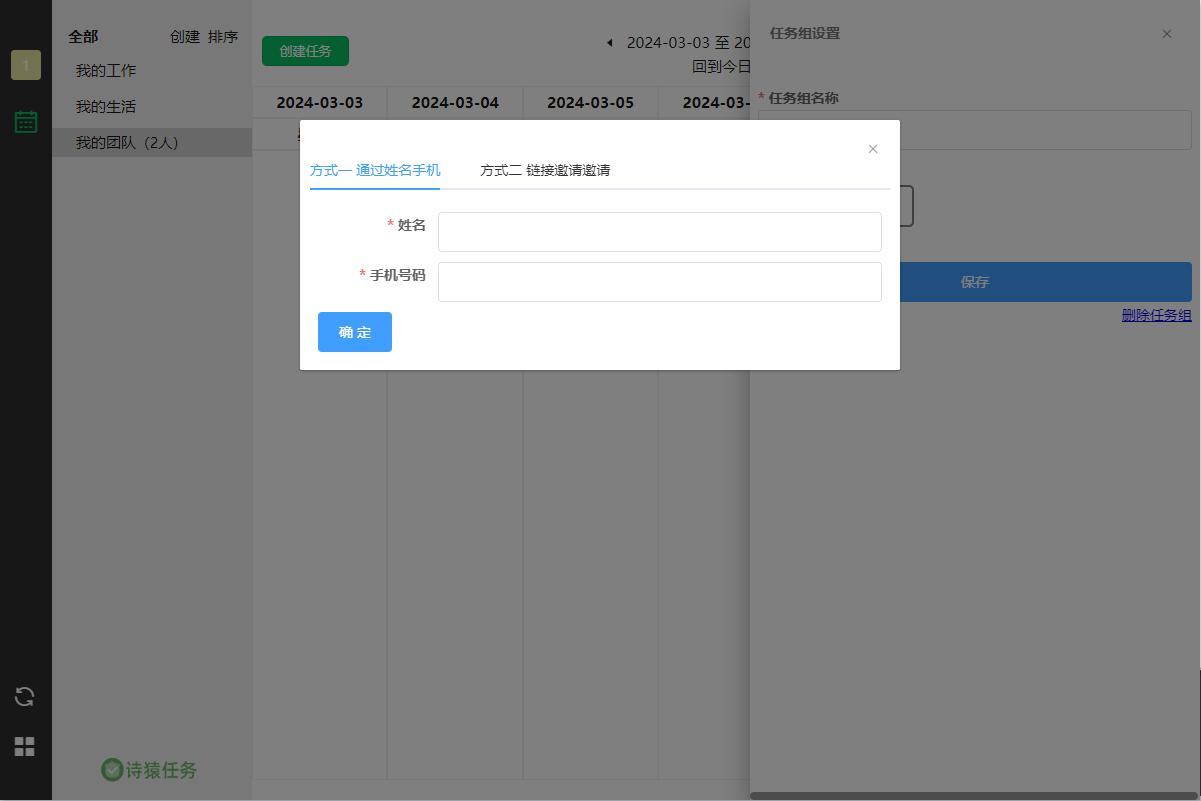Select 方式一 通过姓名手机 tab
1201x801 pixels.
[375, 170]
